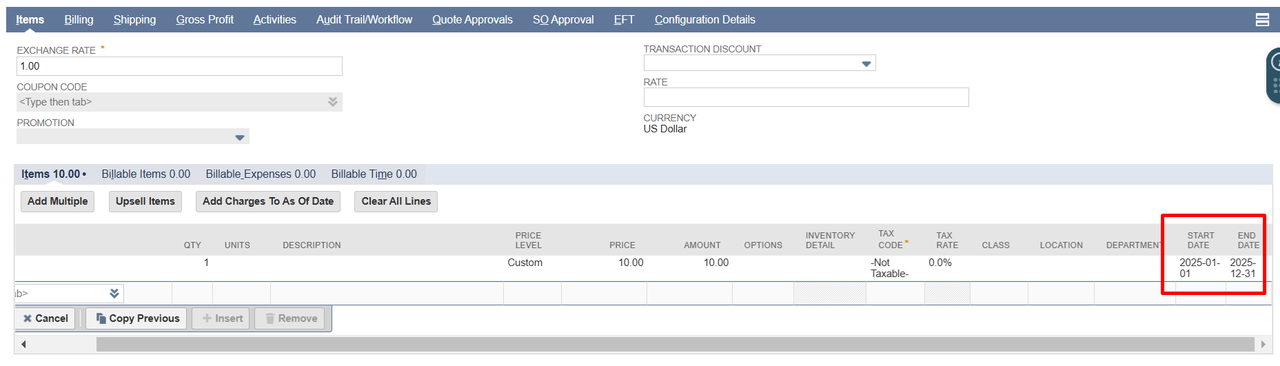The image size is (1280, 366).
Task: Click the Upsell Items button
Action: coord(145,201)
